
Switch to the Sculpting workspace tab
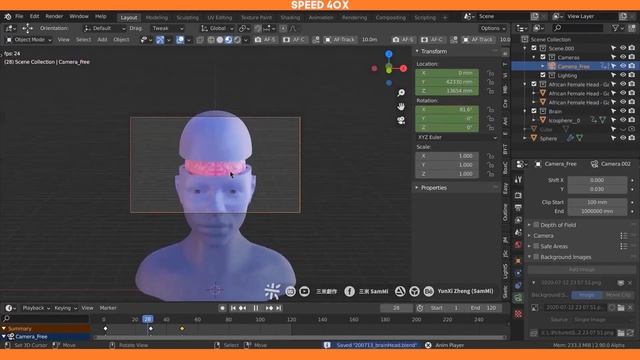[188, 18]
